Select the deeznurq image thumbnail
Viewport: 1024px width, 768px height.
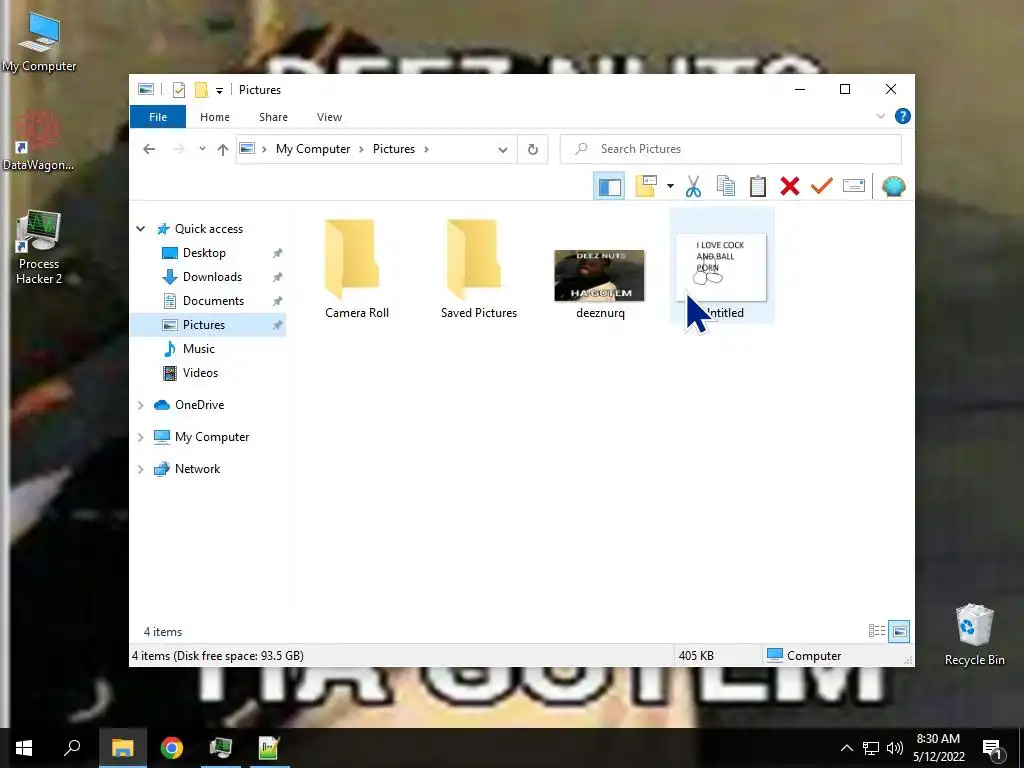600,276
